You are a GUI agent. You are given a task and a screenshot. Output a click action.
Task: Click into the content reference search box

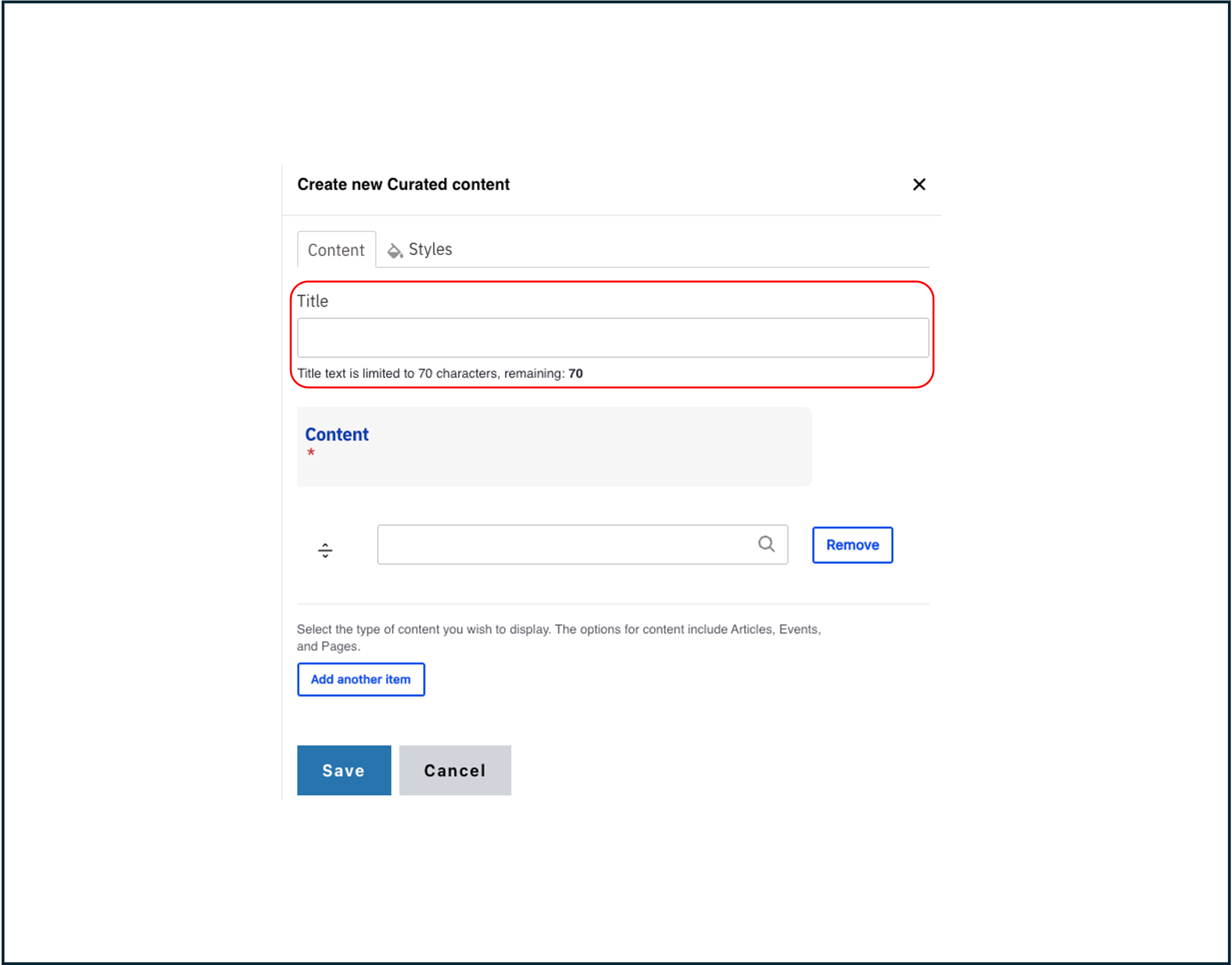coord(565,544)
